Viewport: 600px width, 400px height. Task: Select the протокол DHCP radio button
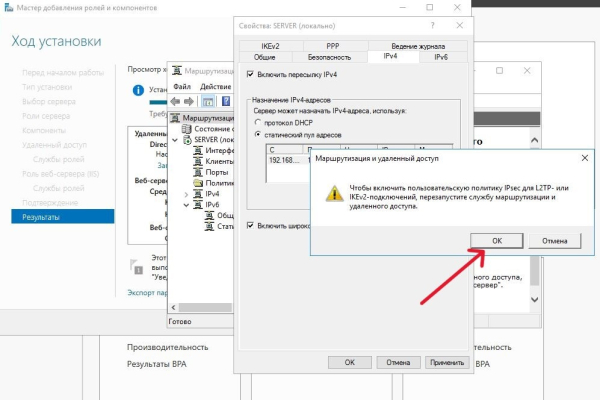click(258, 122)
